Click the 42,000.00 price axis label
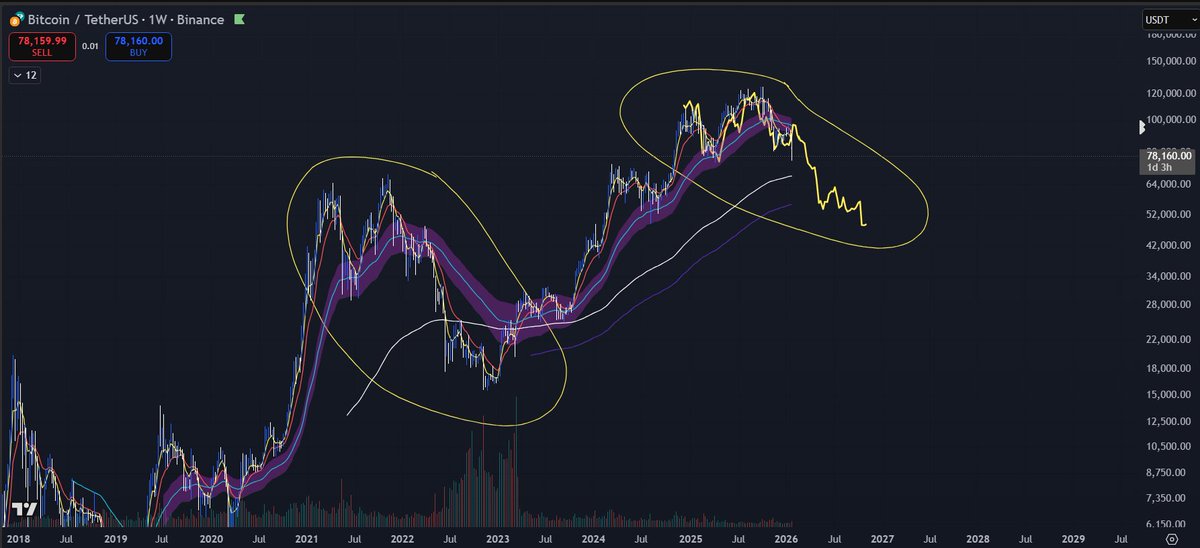Image resolution: width=1200 pixels, height=548 pixels. click(1169, 245)
